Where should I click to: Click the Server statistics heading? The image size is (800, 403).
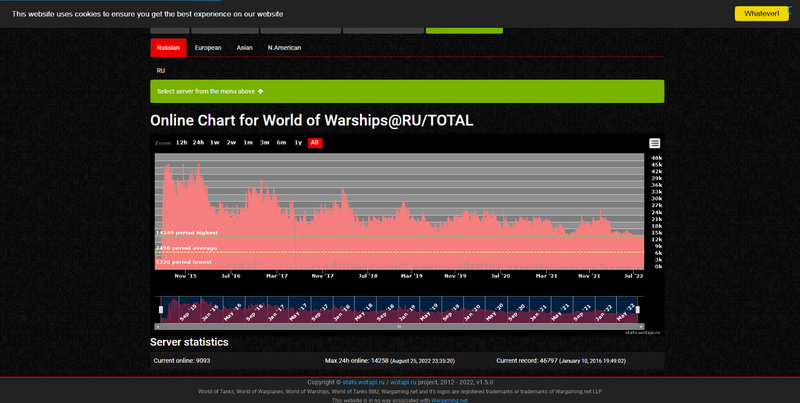tap(189, 342)
